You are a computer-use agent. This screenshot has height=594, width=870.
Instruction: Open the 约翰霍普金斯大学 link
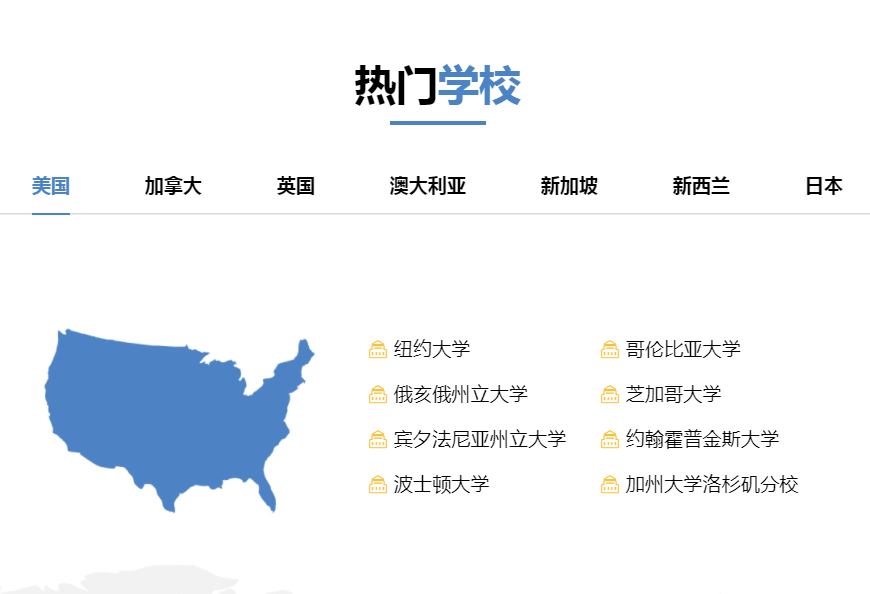(x=704, y=438)
